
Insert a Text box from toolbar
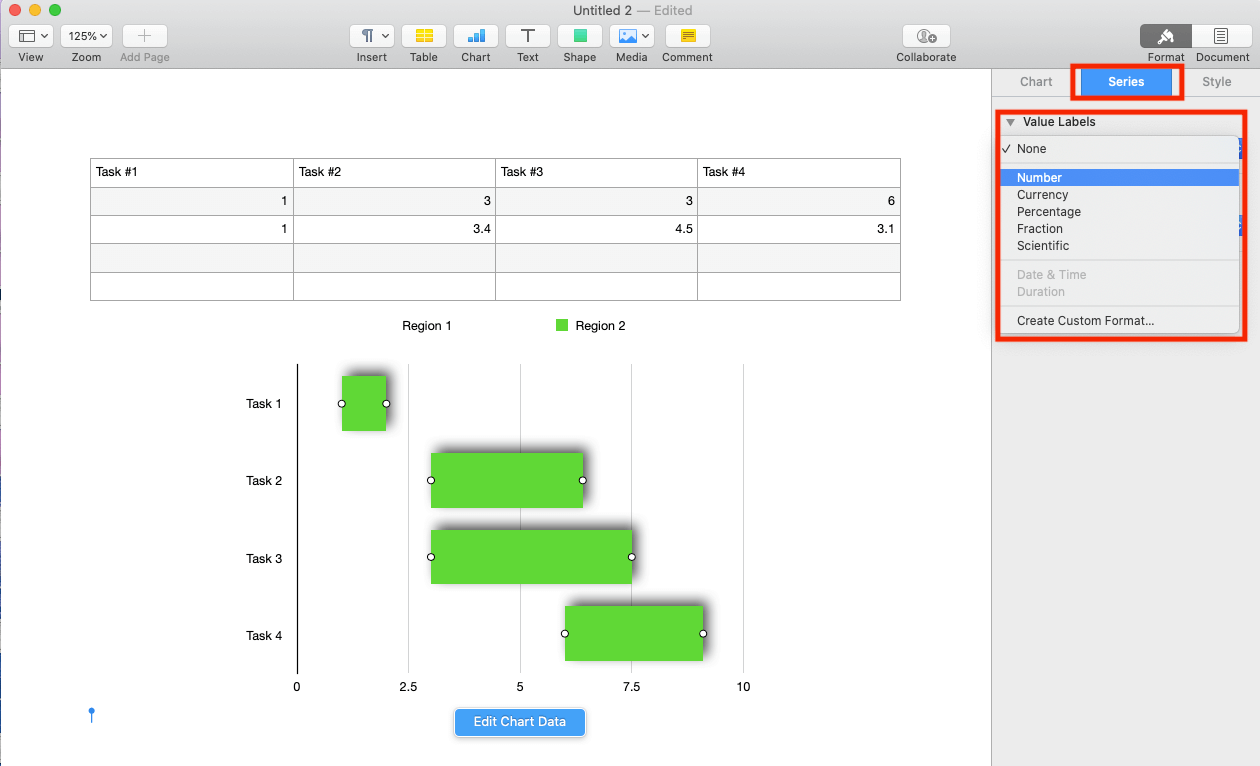(528, 36)
